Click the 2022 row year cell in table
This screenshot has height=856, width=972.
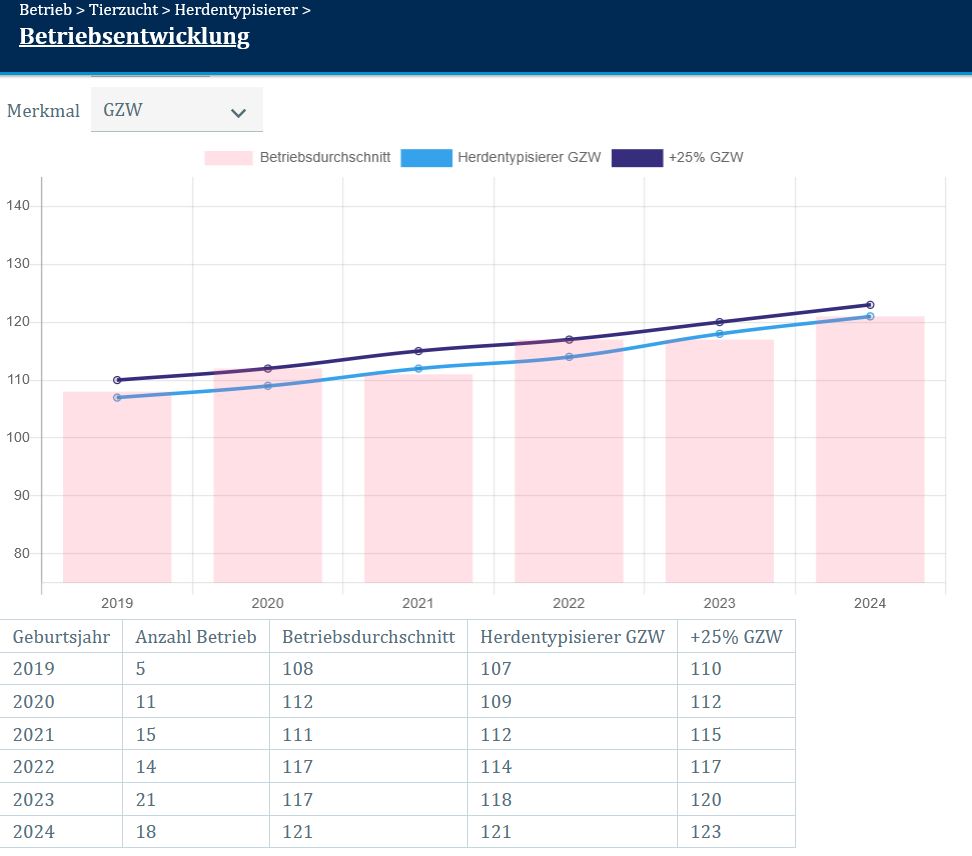(34, 767)
